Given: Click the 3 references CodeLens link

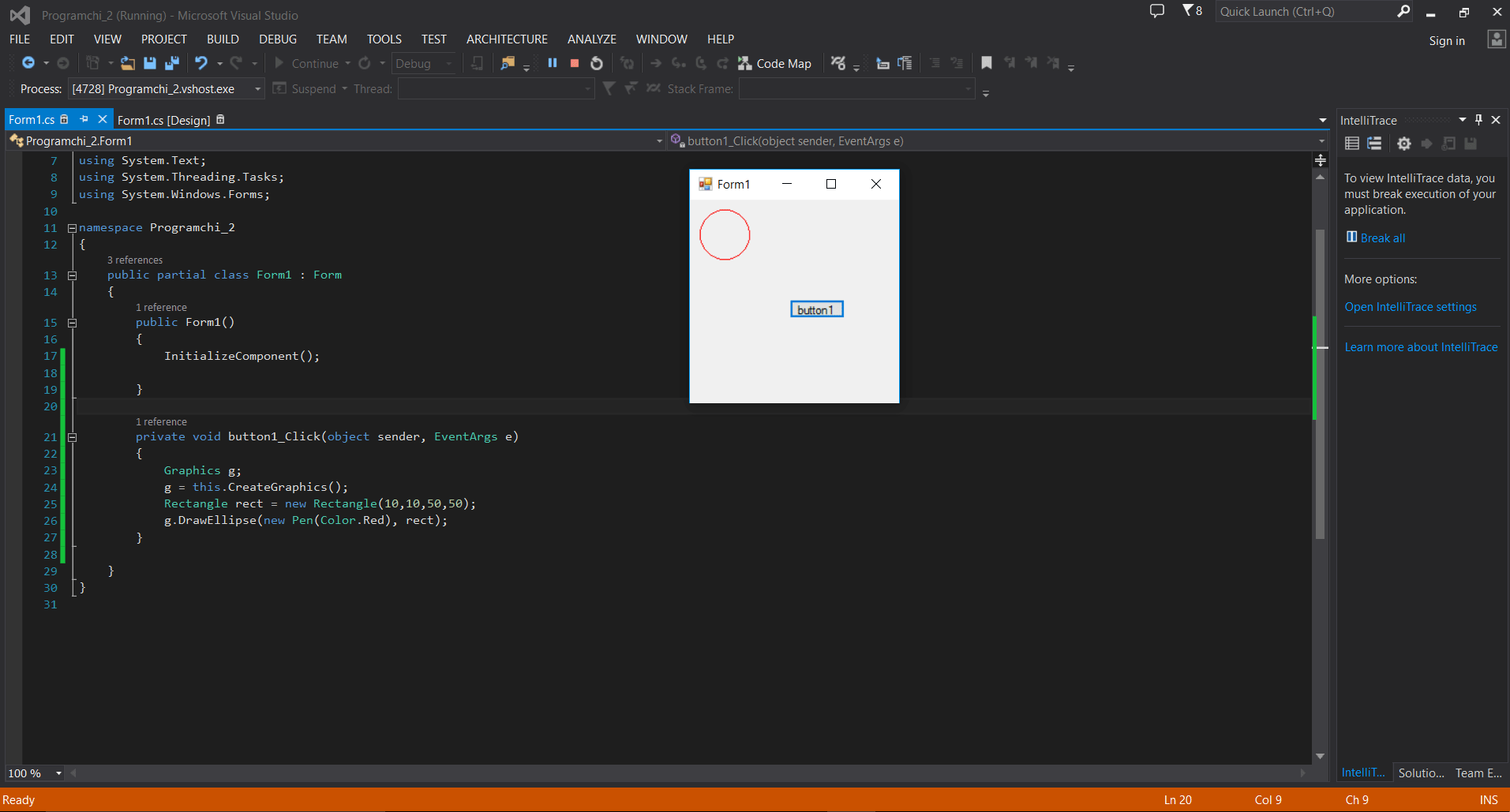Looking at the screenshot, I should 135,260.
